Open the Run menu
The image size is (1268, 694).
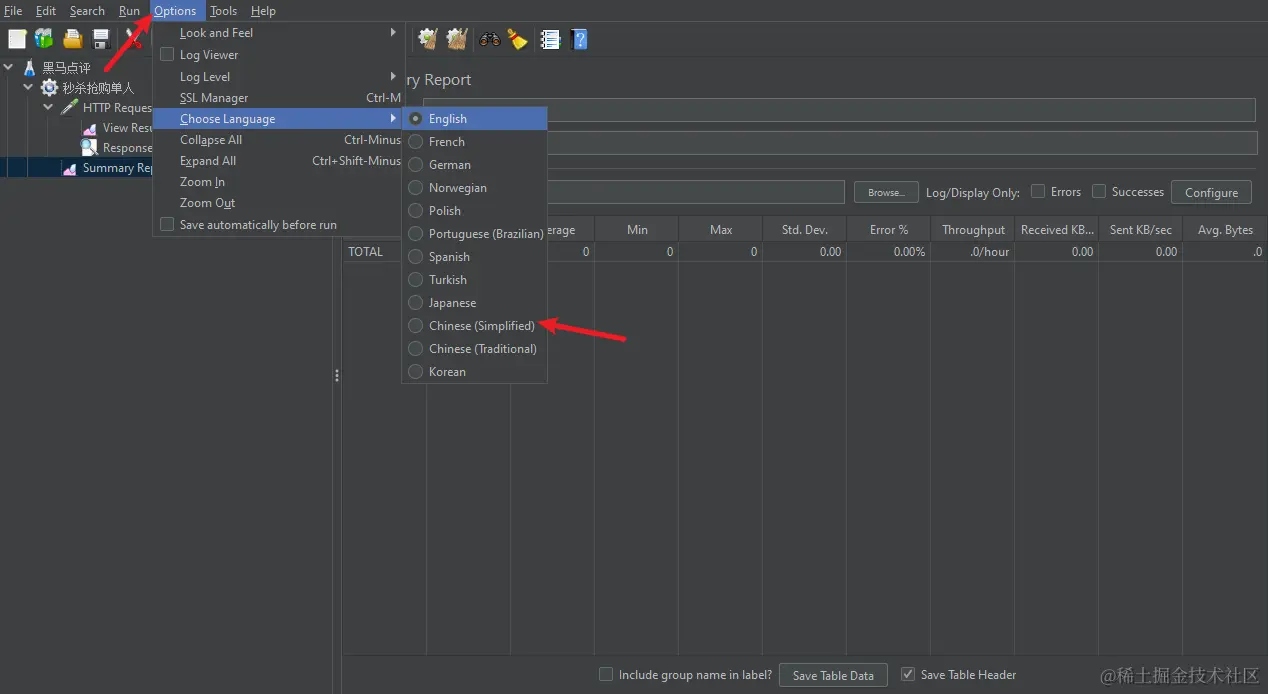[x=130, y=10]
